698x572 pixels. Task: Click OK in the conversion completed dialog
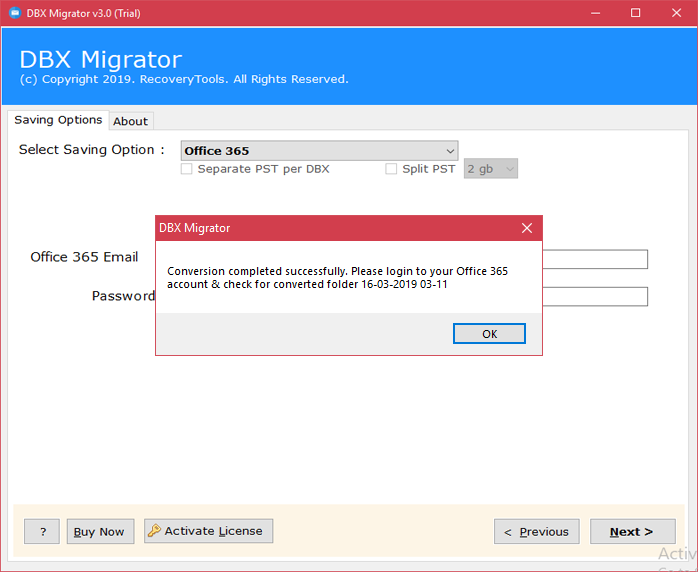[489, 334]
